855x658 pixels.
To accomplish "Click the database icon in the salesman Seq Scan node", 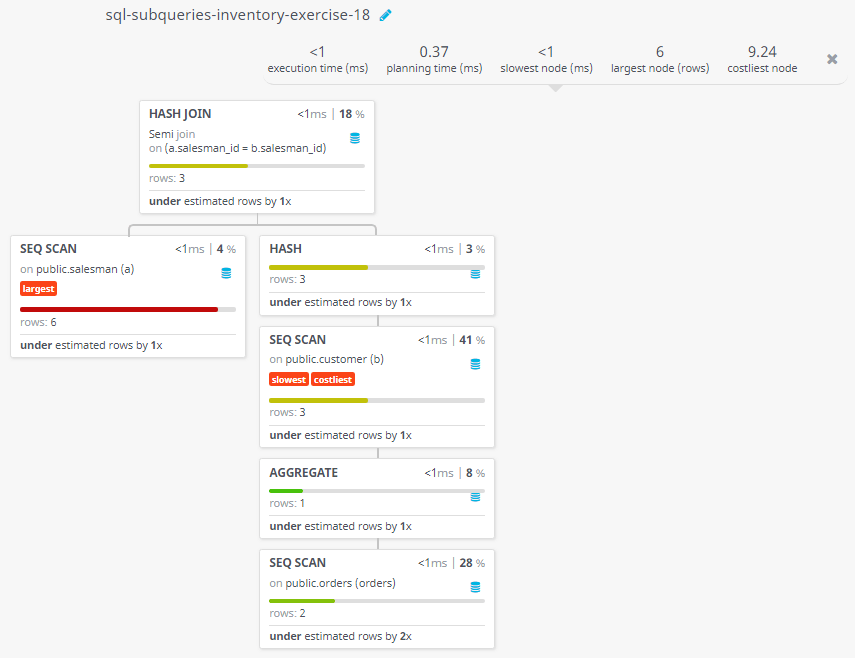I will (x=226, y=273).
